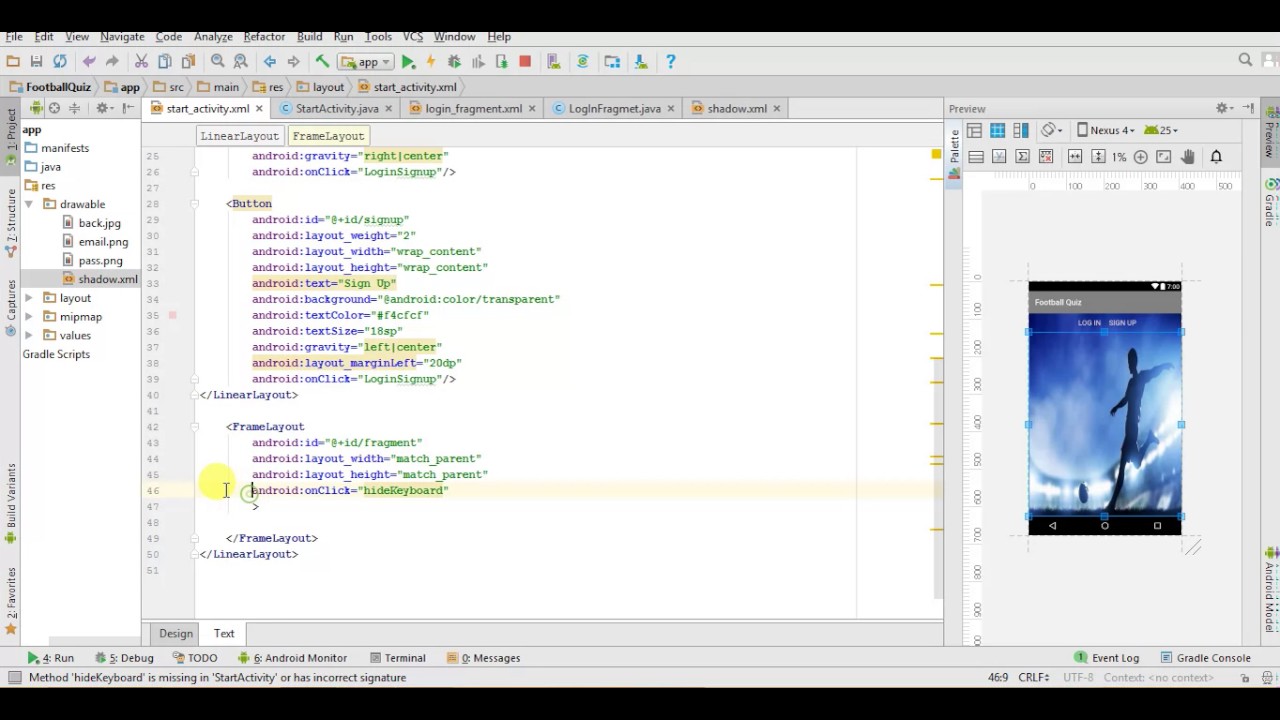Open the Event Log panel

pos(1106,658)
